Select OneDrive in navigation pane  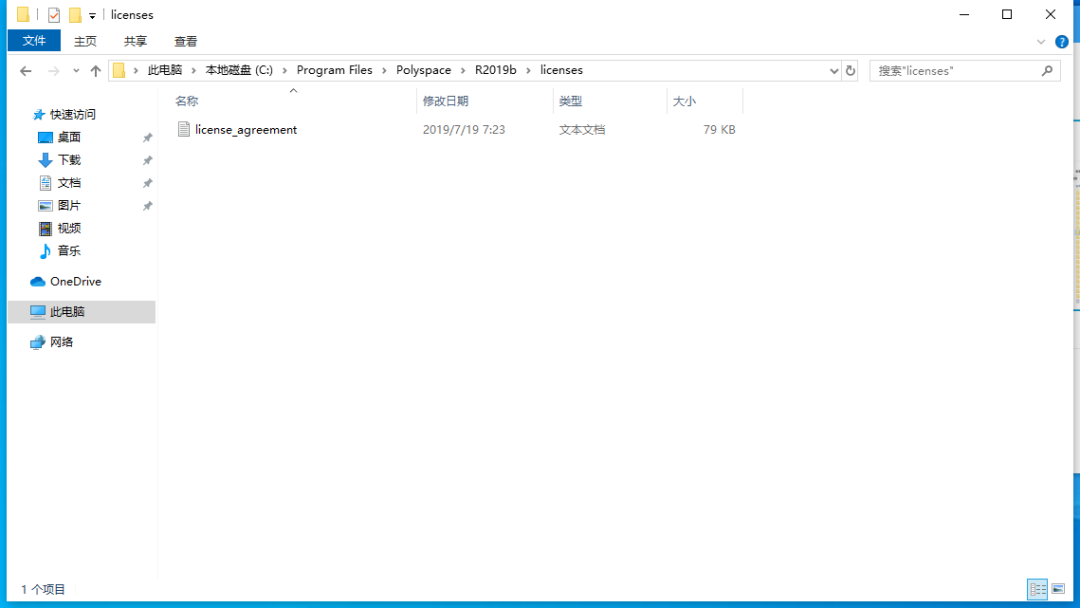[75, 281]
